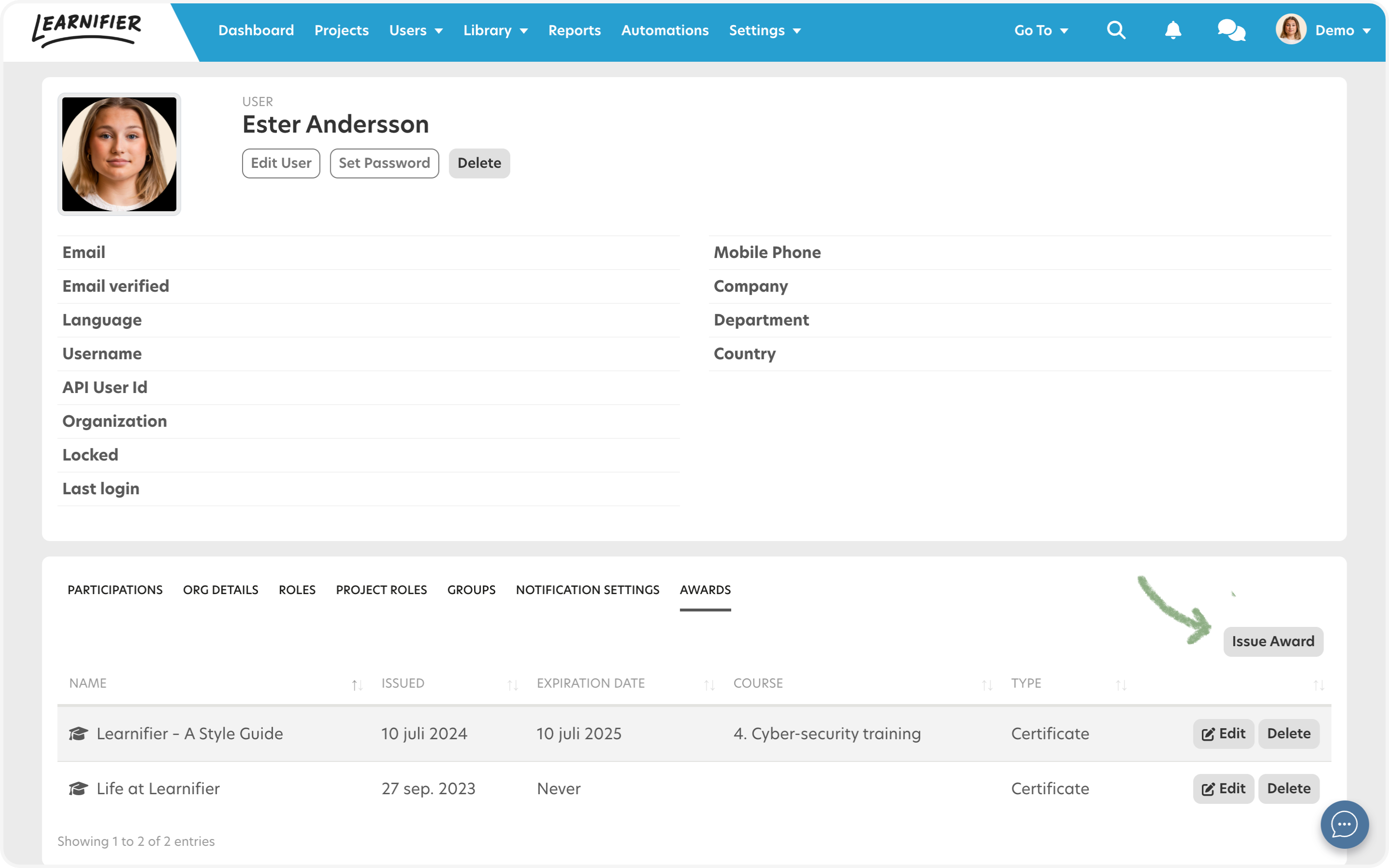Image resolution: width=1389 pixels, height=868 pixels.
Task: Switch to the GROUPS tab
Action: pos(471,590)
